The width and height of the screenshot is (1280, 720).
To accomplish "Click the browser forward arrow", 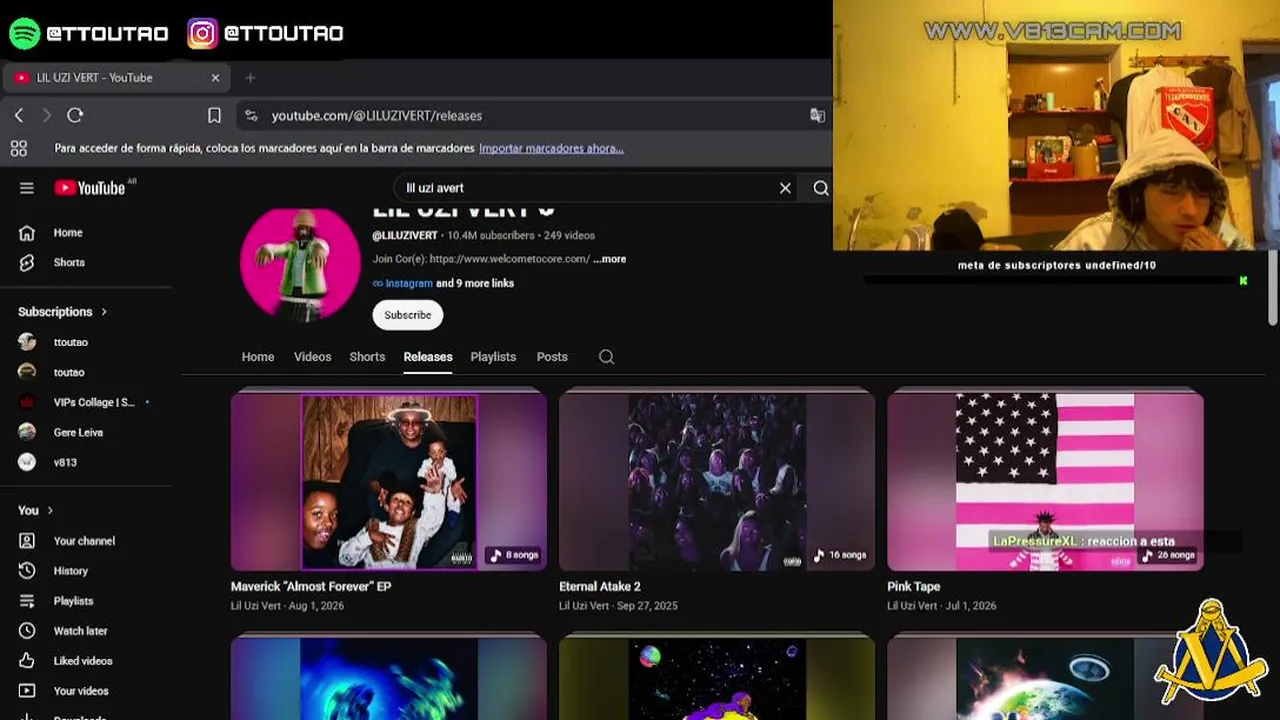I will click(46, 116).
